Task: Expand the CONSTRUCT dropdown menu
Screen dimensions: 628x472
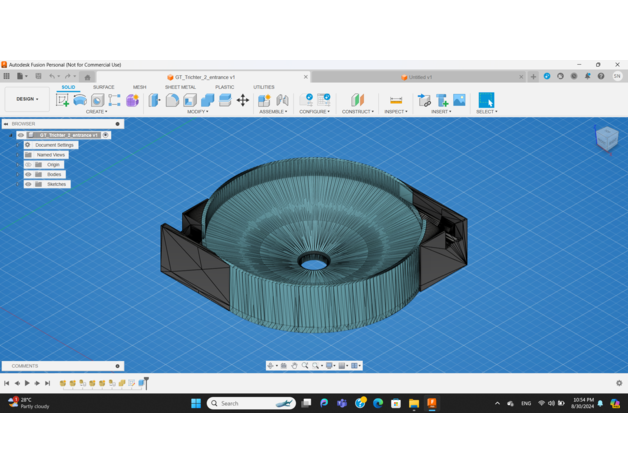Action: click(x=357, y=112)
